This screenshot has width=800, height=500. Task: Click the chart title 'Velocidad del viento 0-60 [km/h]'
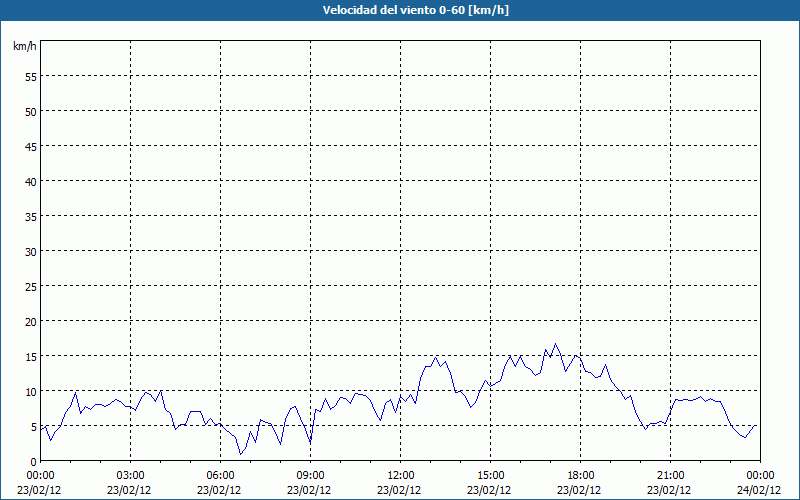pos(416,10)
